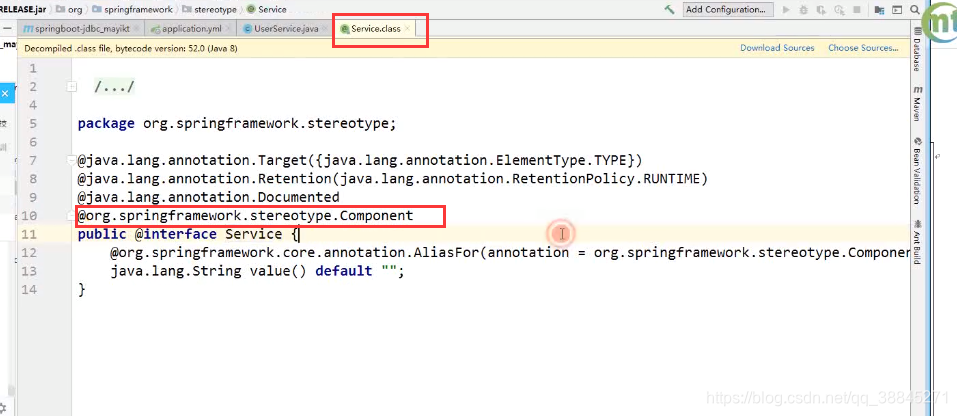Open the Add Configuration dropdown

[x=728, y=10]
